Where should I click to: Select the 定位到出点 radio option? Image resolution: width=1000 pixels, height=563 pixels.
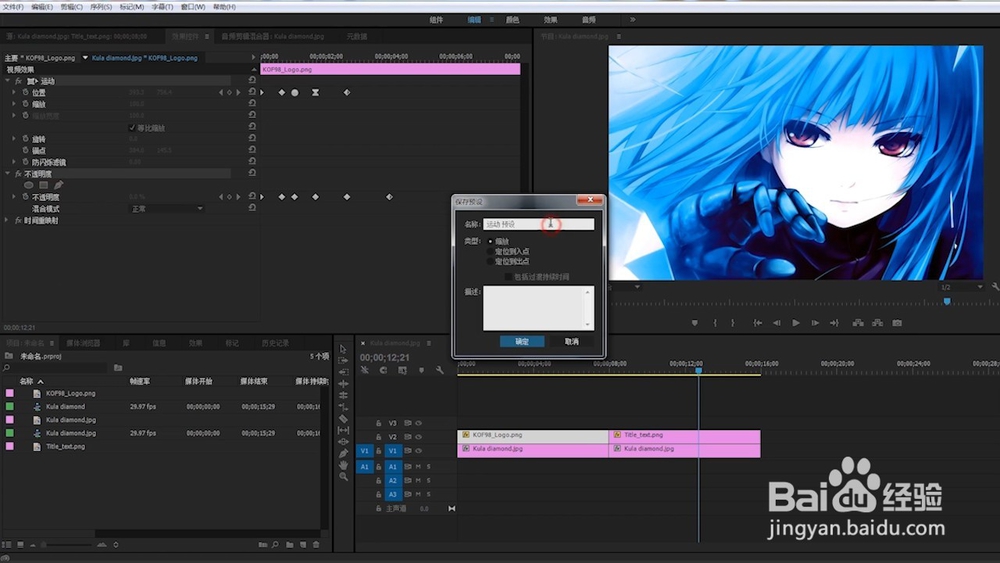click(x=490, y=261)
